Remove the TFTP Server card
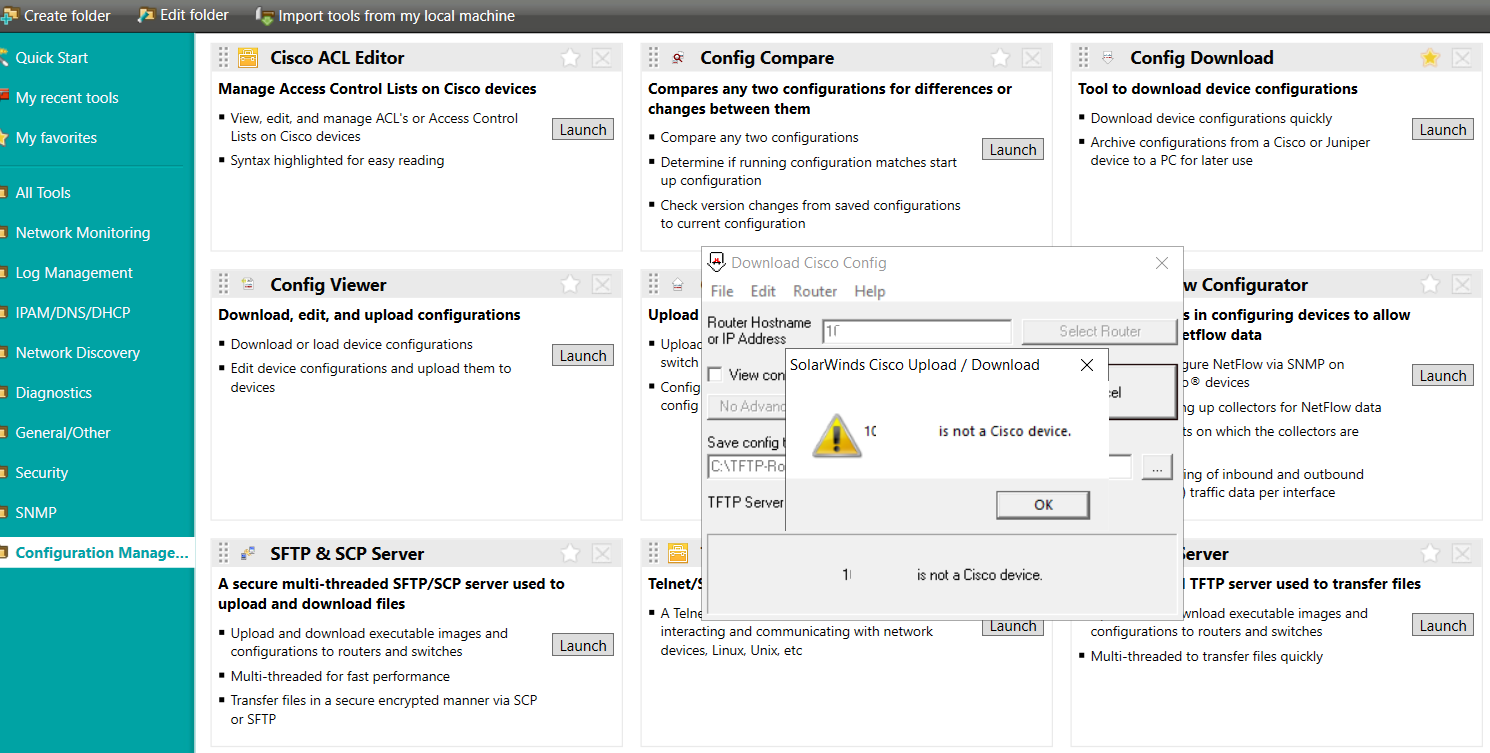This screenshot has height=753, width=1490. tap(1462, 554)
